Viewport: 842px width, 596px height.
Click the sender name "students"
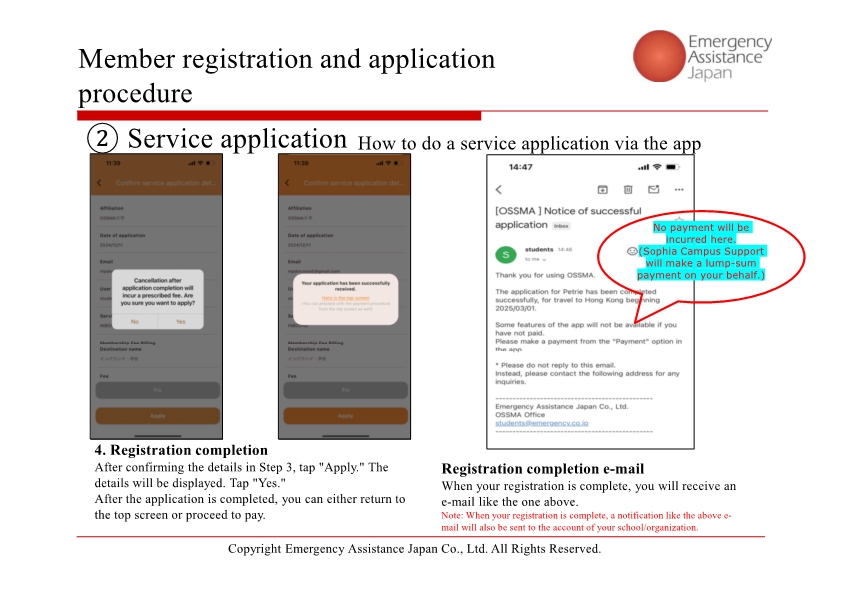pos(539,250)
